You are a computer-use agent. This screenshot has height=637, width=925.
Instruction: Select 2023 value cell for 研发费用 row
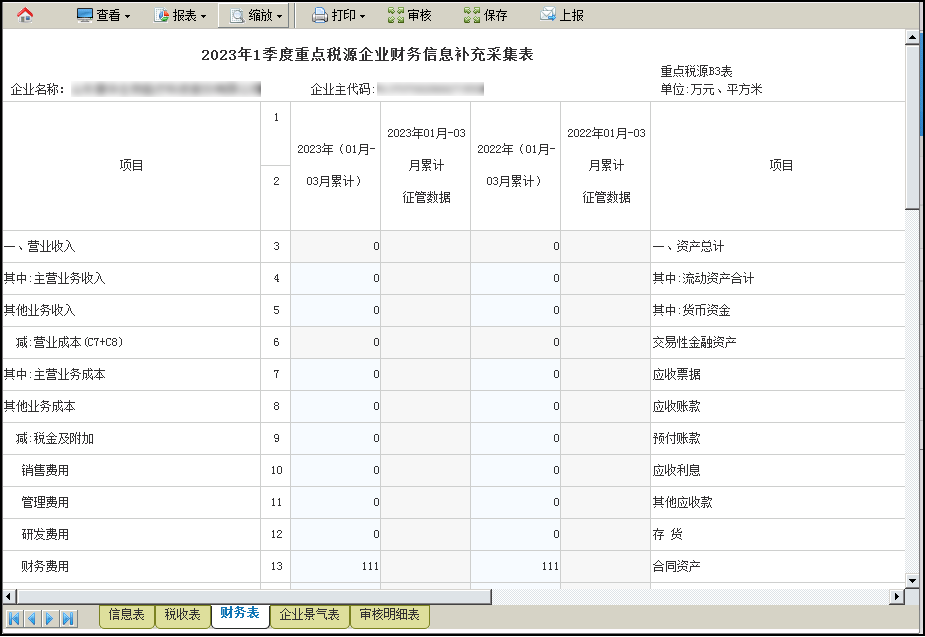(336, 534)
